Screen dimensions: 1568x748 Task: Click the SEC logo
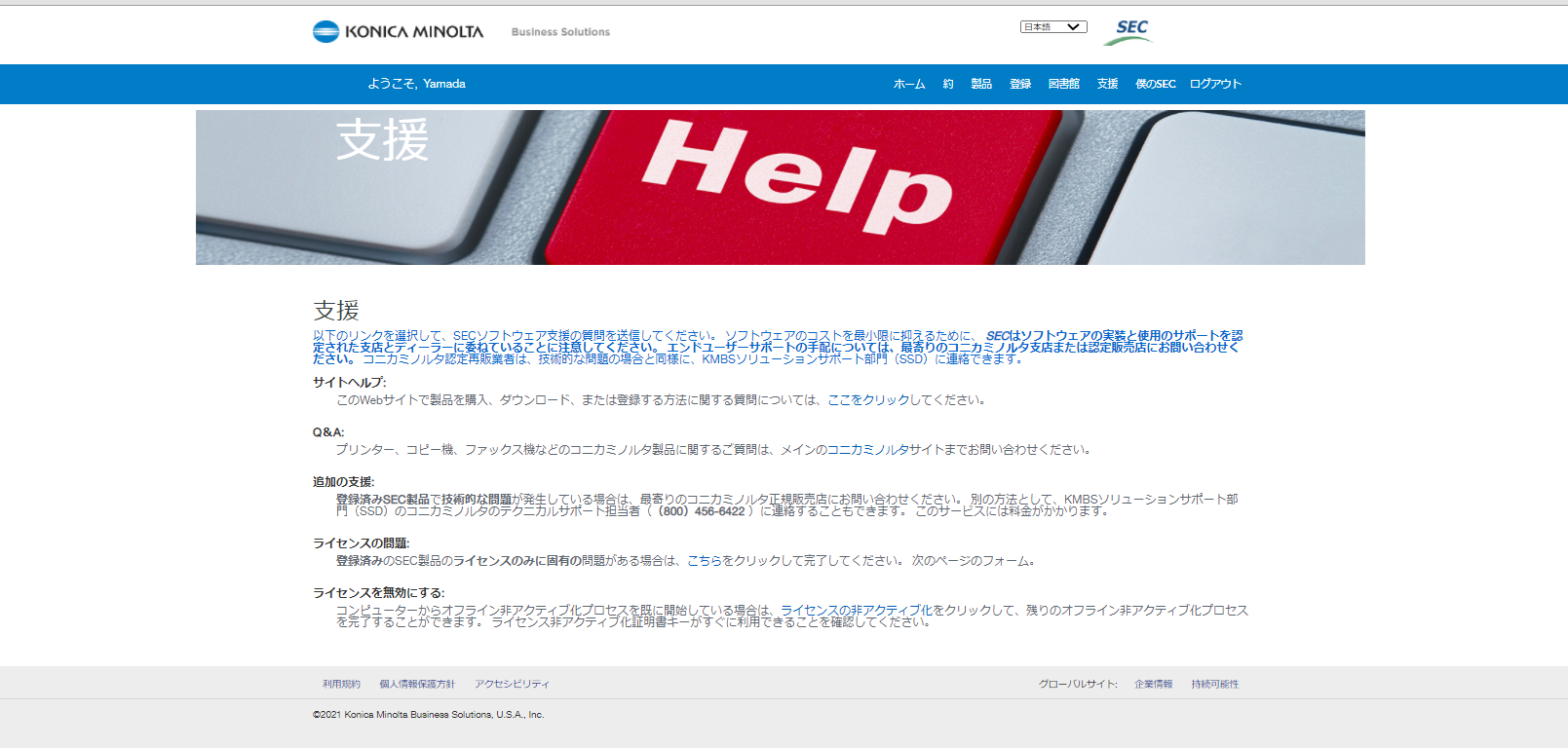tap(1128, 32)
